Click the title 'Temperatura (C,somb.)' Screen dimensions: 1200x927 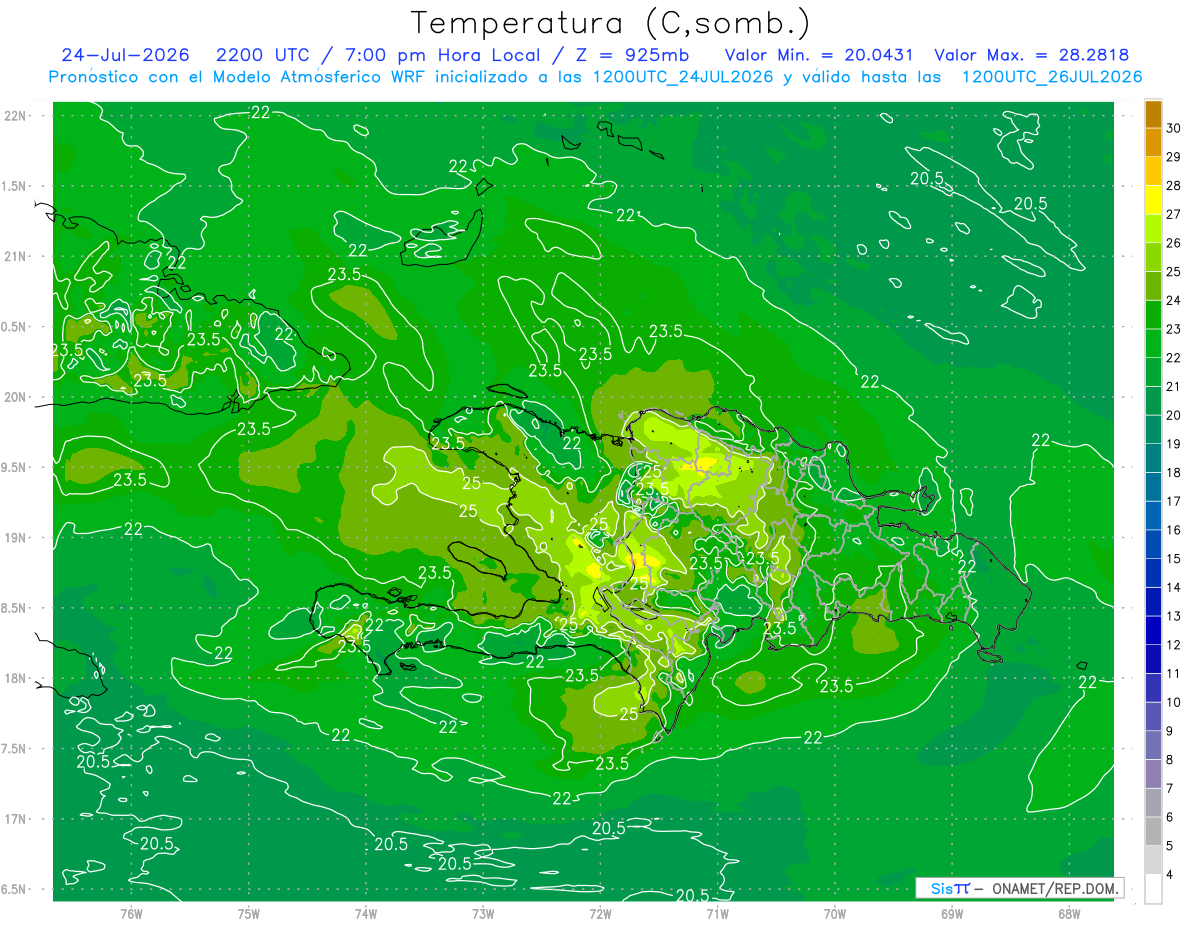(x=610, y=23)
